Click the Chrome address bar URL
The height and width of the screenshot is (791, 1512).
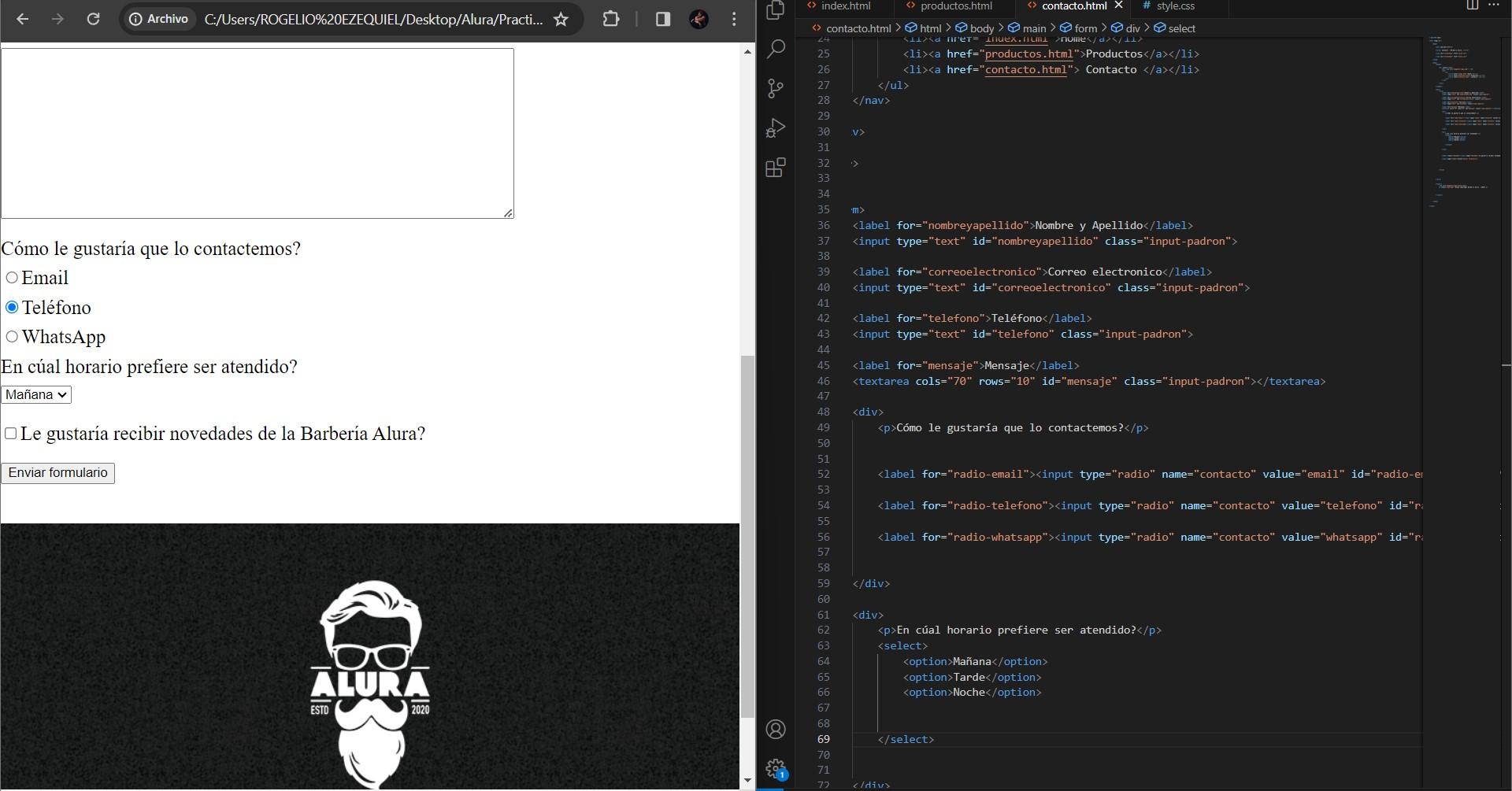pos(373,19)
